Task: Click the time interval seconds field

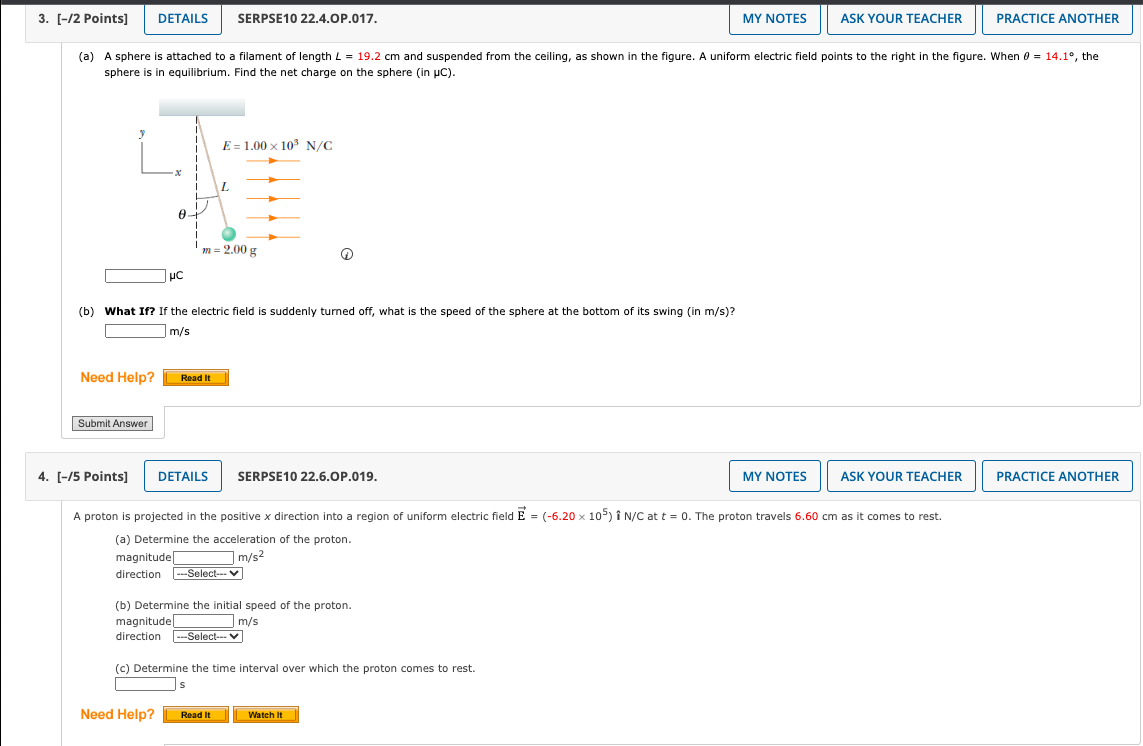Action: click(x=145, y=683)
